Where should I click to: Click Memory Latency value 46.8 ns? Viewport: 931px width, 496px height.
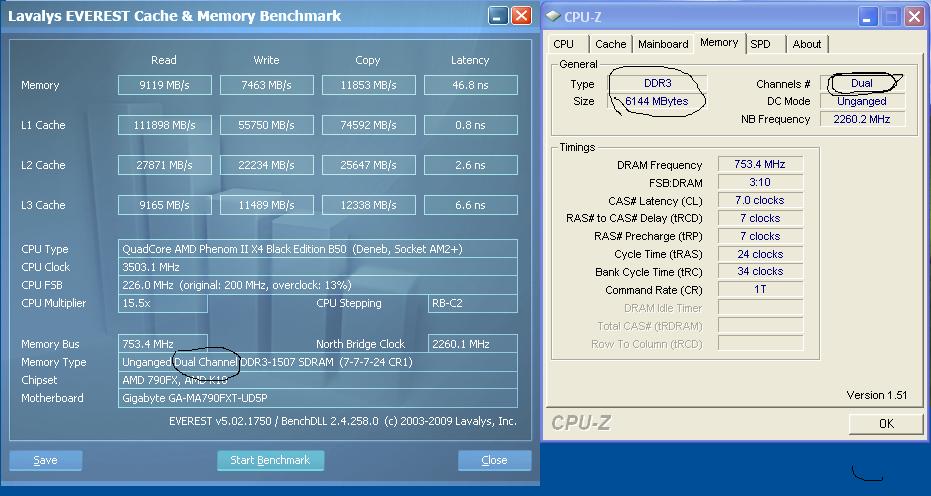pyautogui.click(x=470, y=85)
